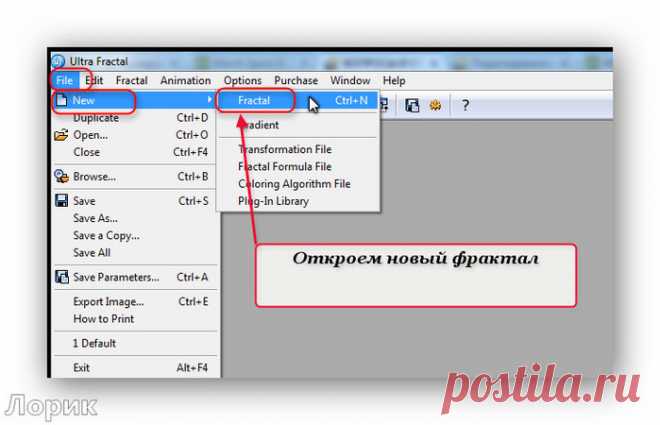
Task: Click the Ultra Fractal title bar icon
Action: (x=57, y=62)
